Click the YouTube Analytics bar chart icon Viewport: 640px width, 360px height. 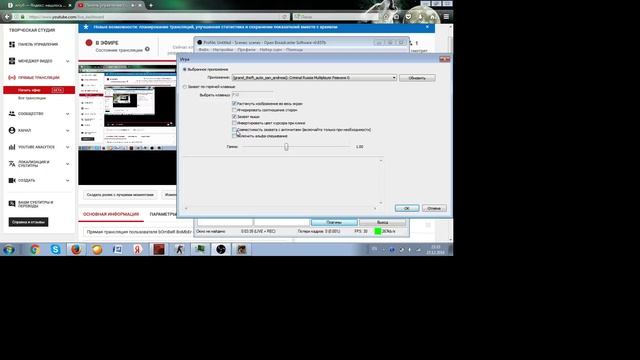[x=12, y=147]
